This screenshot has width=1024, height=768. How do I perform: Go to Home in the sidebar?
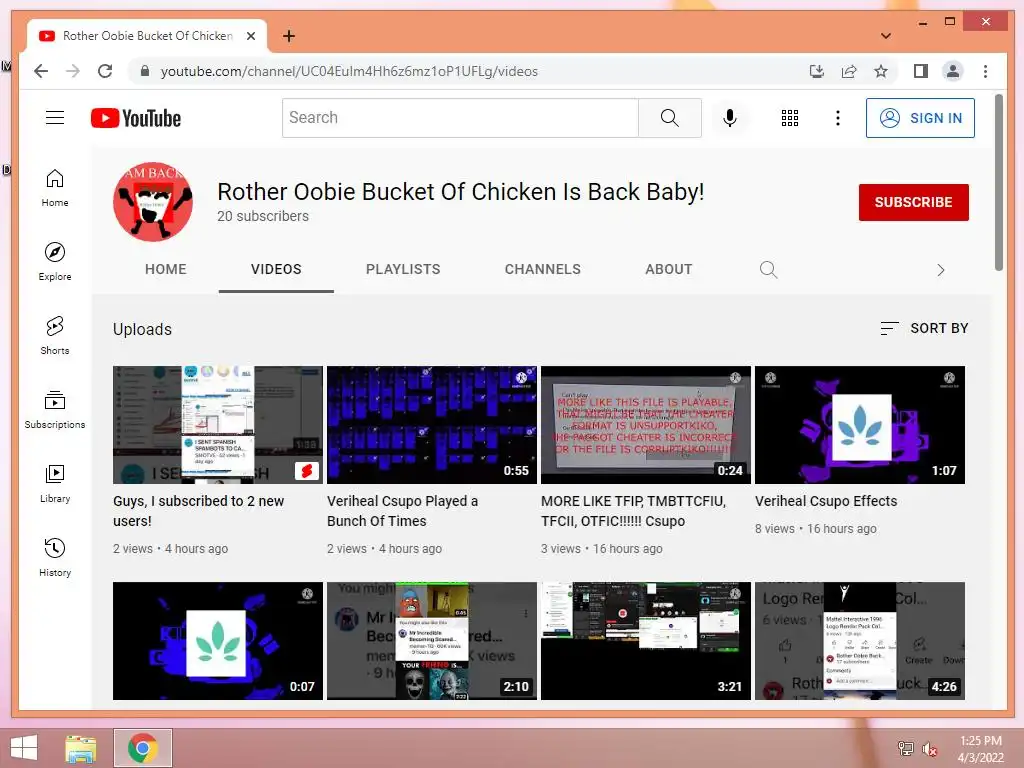pos(55,188)
